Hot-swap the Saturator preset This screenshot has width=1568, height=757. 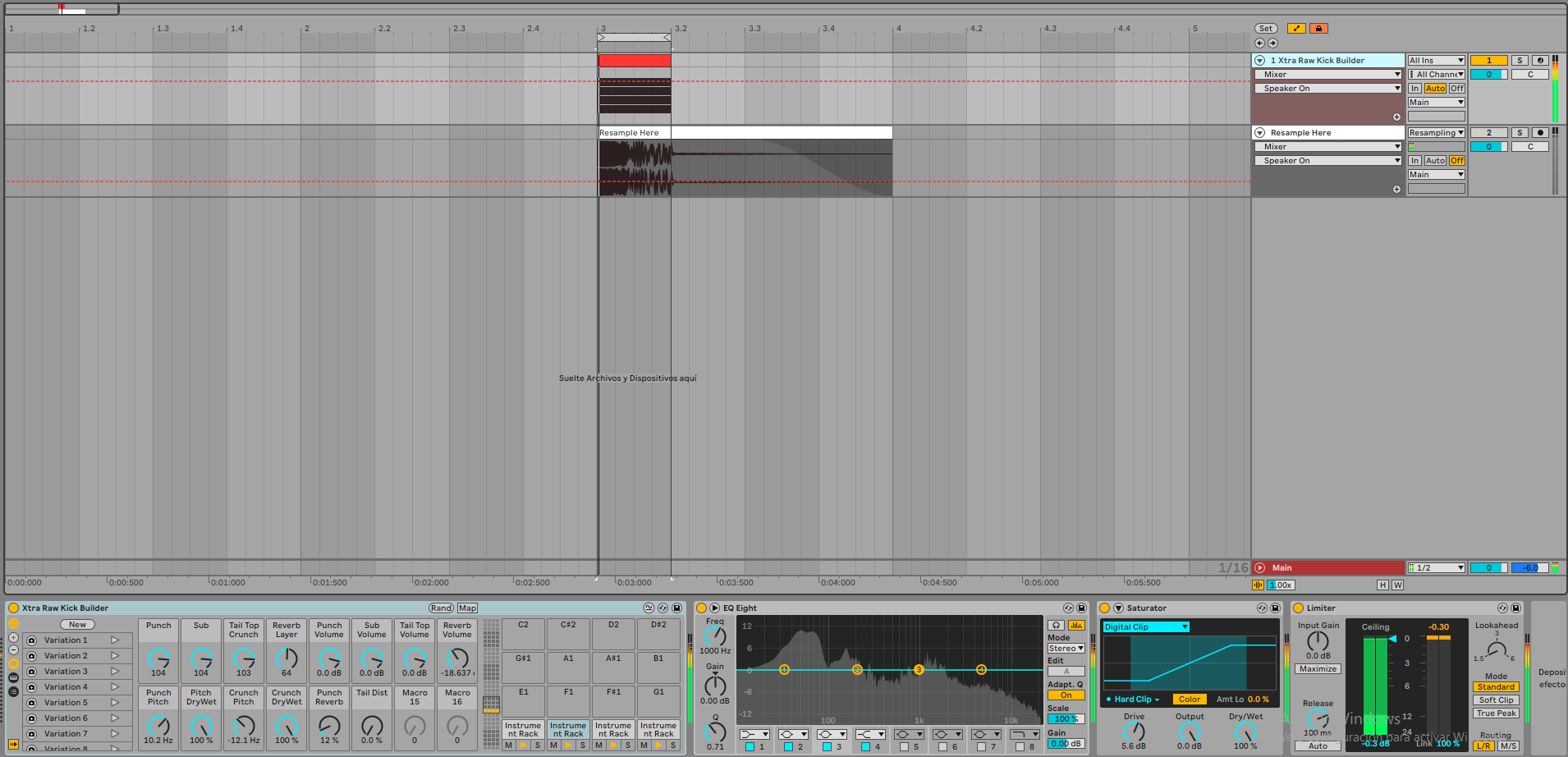pos(1262,608)
